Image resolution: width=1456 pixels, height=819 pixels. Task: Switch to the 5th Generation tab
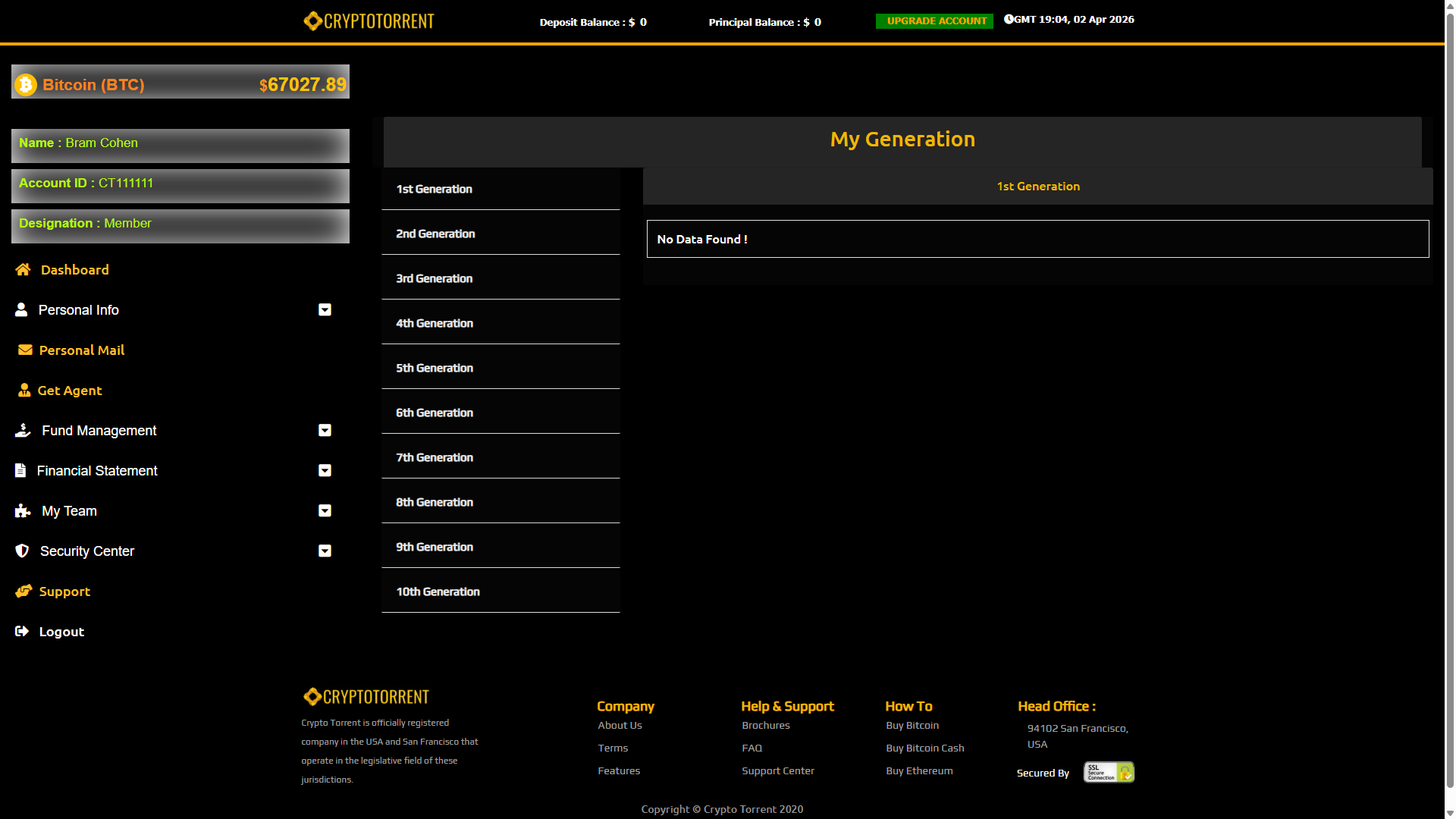(x=435, y=368)
